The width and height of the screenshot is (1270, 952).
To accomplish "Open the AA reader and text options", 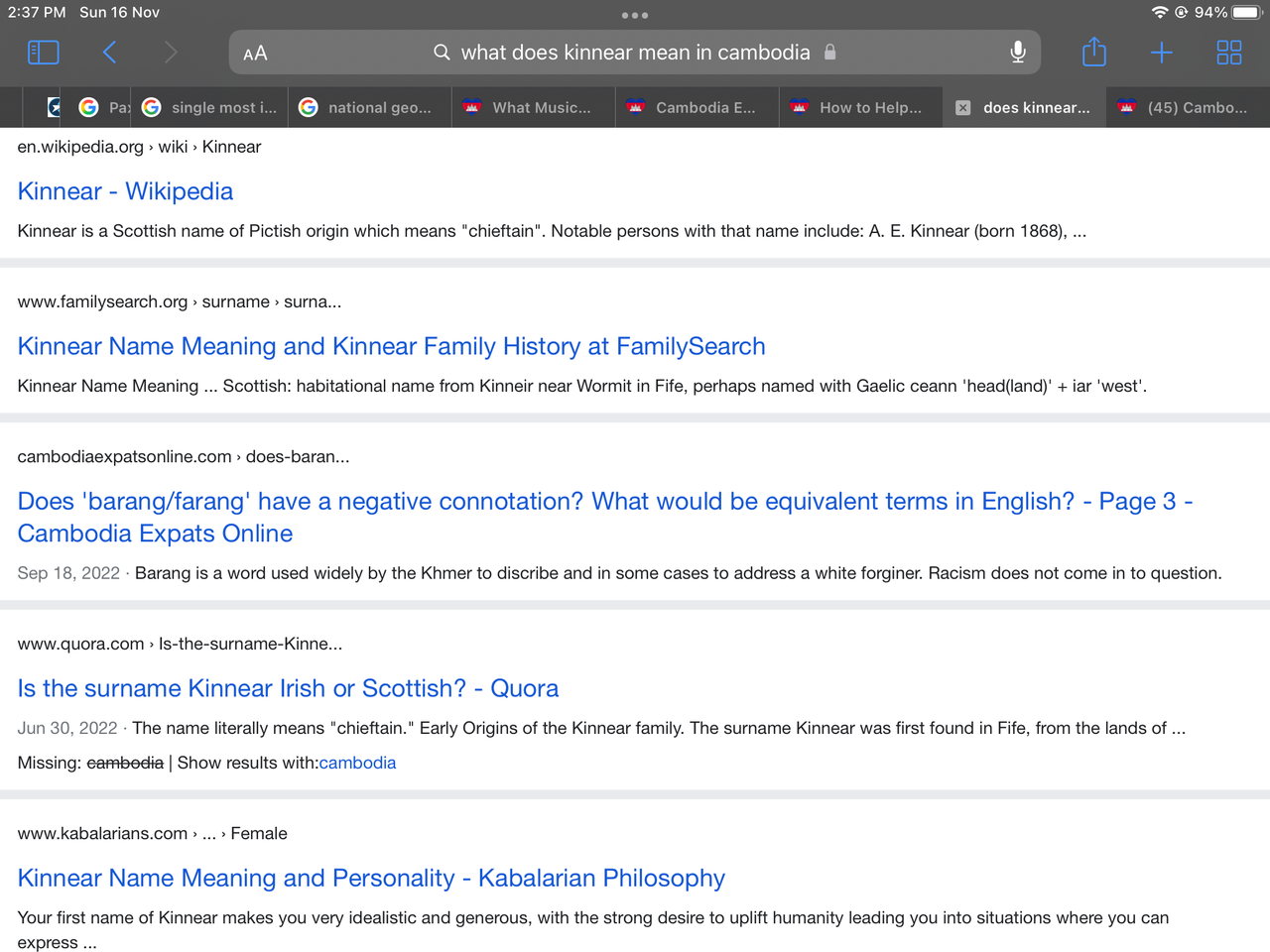I will (x=255, y=54).
